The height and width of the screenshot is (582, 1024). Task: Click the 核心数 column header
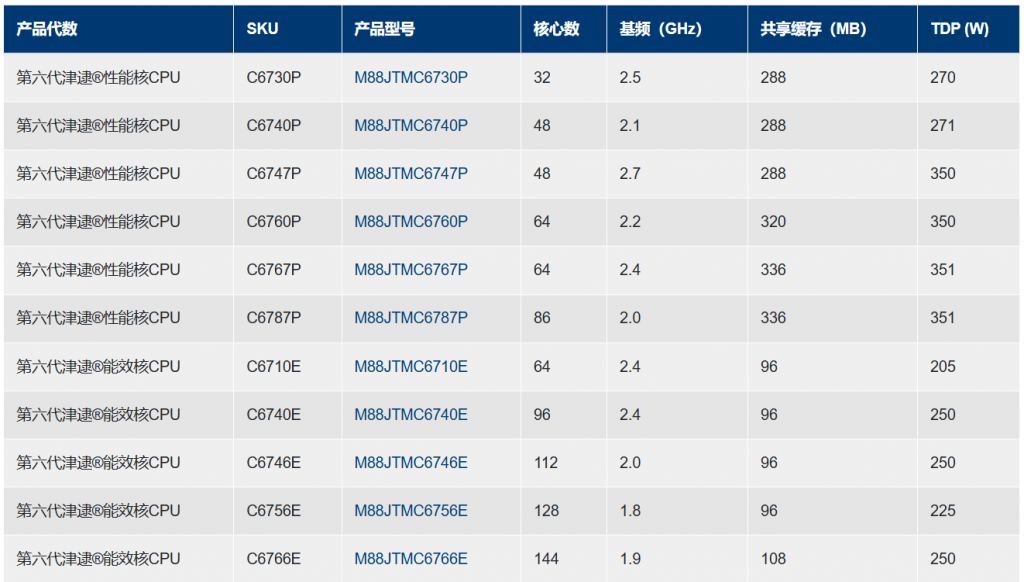pos(556,29)
